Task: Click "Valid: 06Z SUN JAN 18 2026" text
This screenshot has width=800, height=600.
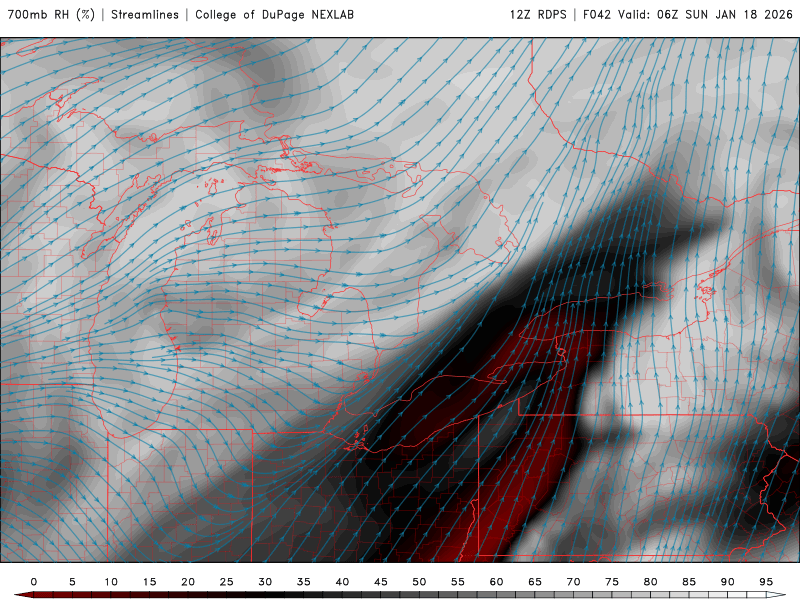Action: tap(705, 14)
